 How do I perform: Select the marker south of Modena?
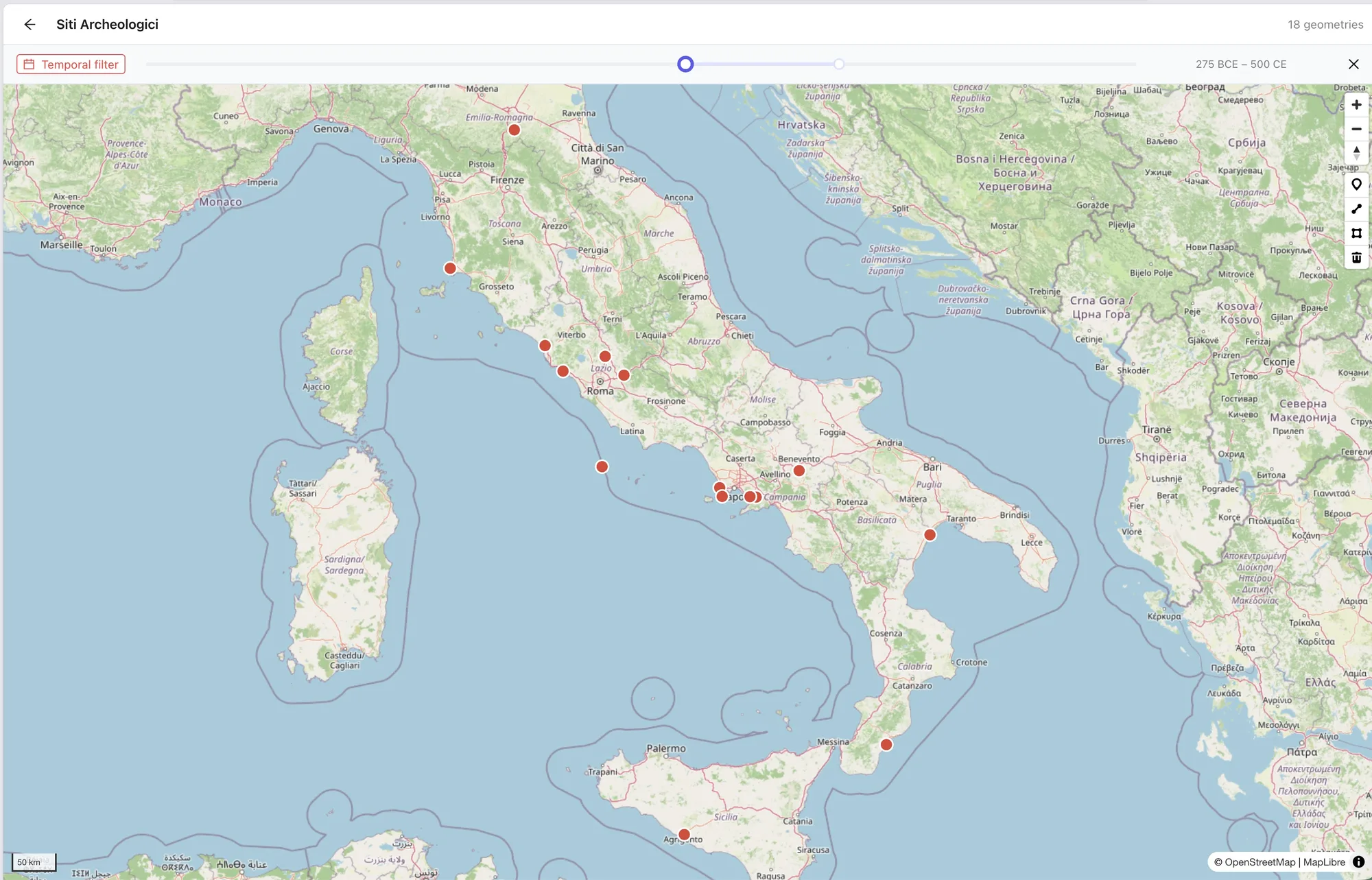pos(514,130)
